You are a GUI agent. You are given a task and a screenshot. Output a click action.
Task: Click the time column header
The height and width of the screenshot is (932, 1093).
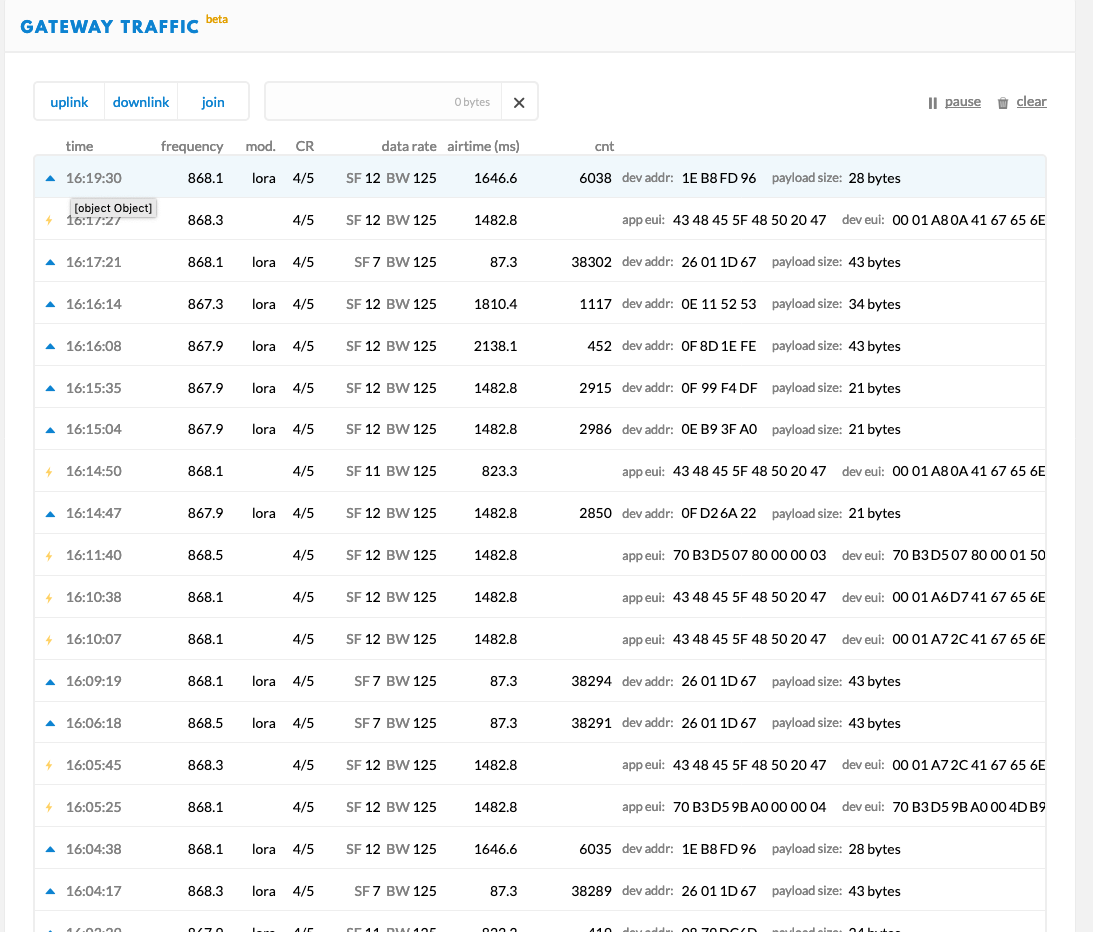tap(79, 146)
